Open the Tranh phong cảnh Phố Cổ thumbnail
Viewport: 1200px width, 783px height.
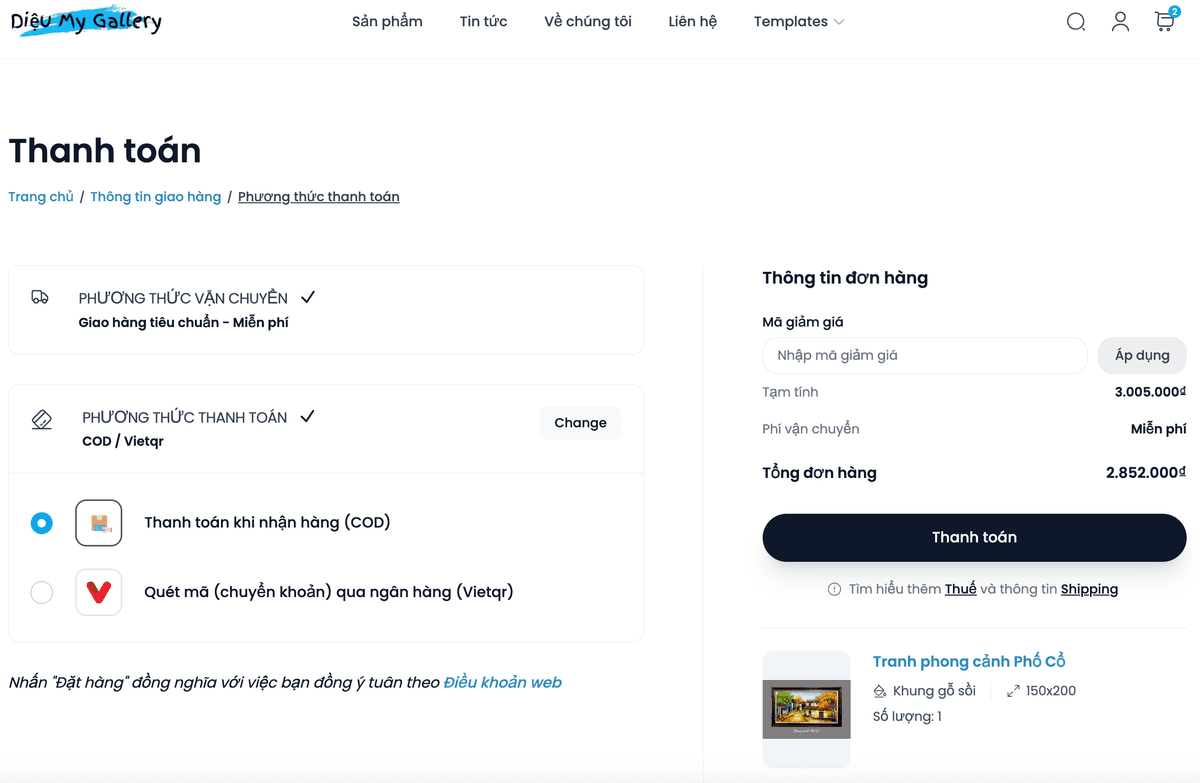tap(806, 709)
